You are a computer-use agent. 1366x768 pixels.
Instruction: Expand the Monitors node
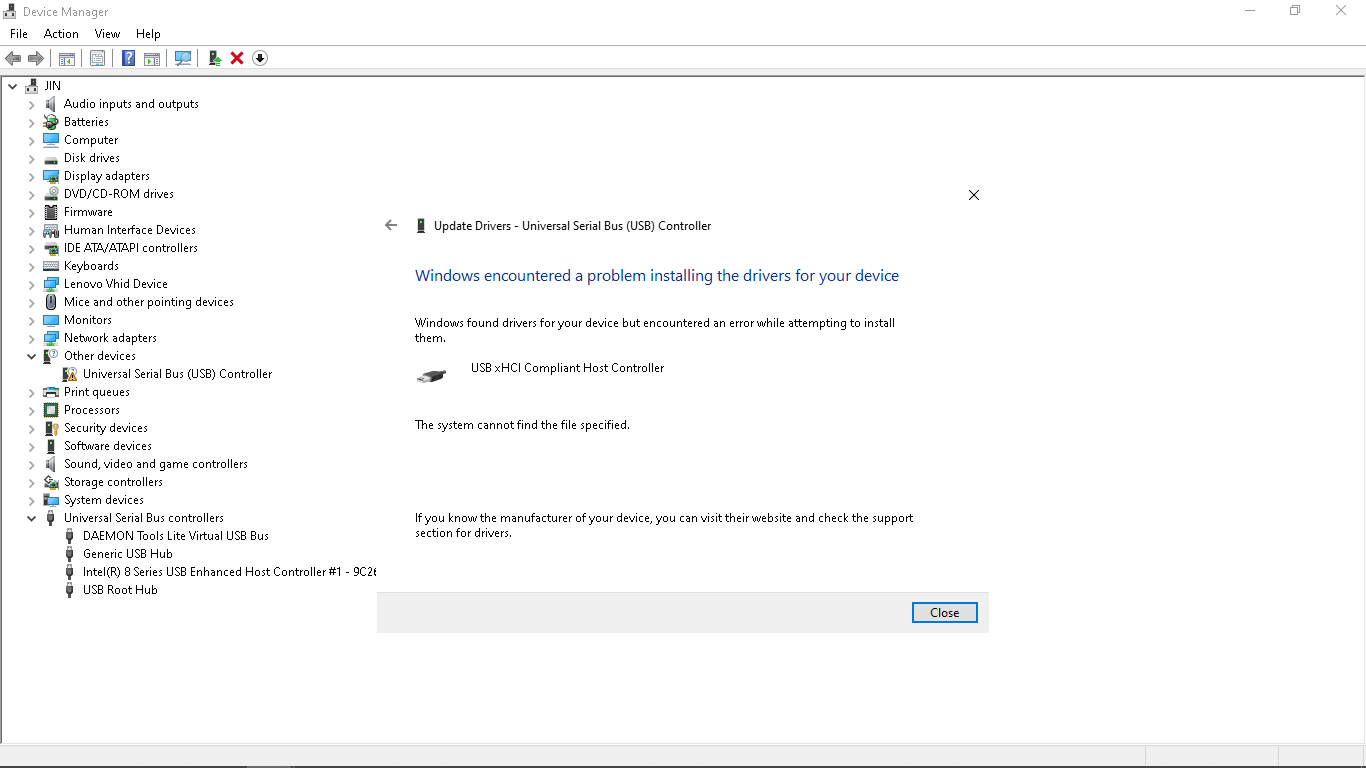point(32,320)
